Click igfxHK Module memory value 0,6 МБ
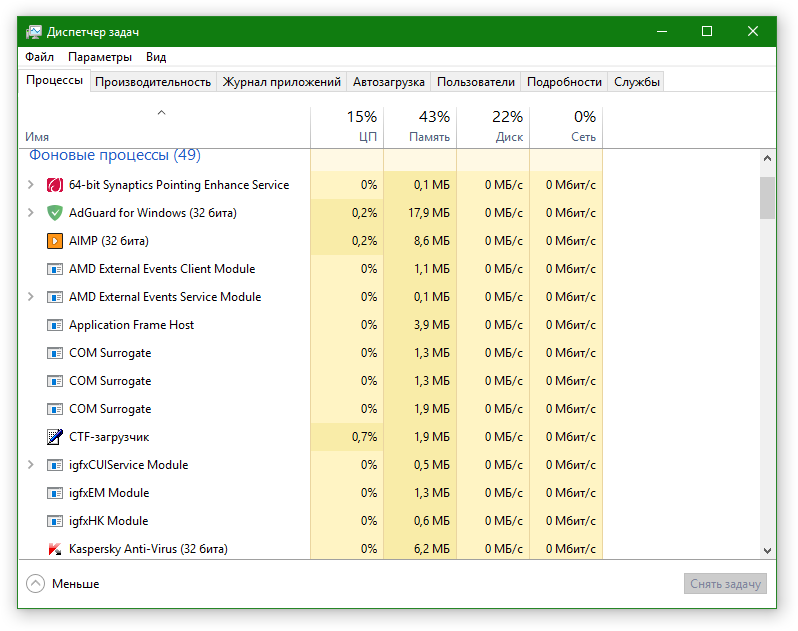The width and height of the screenshot is (798, 631). [x=432, y=521]
